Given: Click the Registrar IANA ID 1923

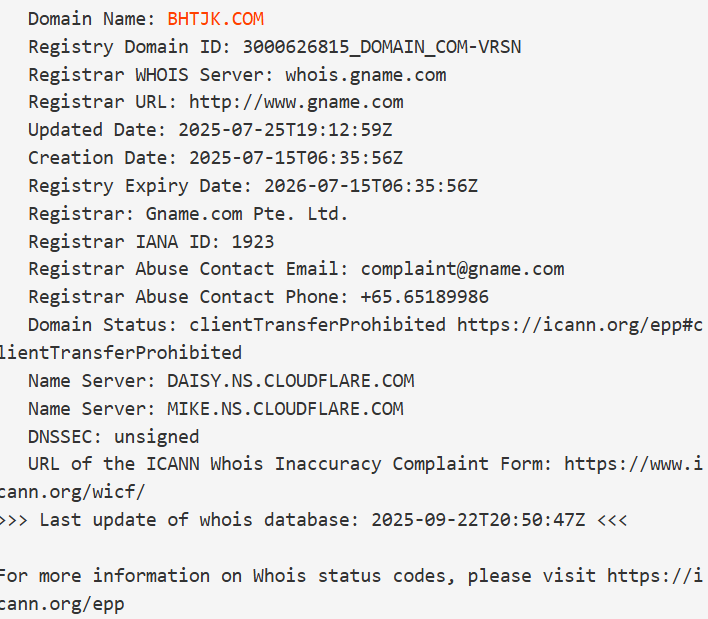Looking at the screenshot, I should [253, 242].
